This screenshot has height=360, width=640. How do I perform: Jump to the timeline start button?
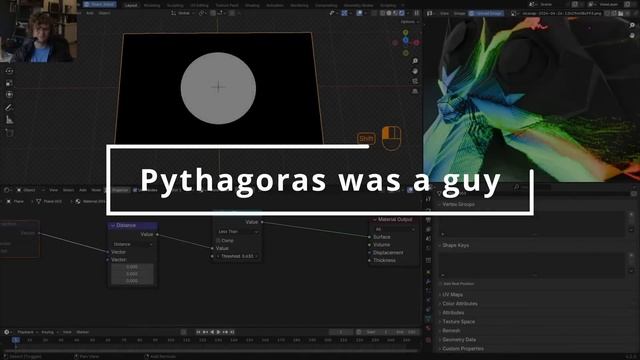click(198, 332)
